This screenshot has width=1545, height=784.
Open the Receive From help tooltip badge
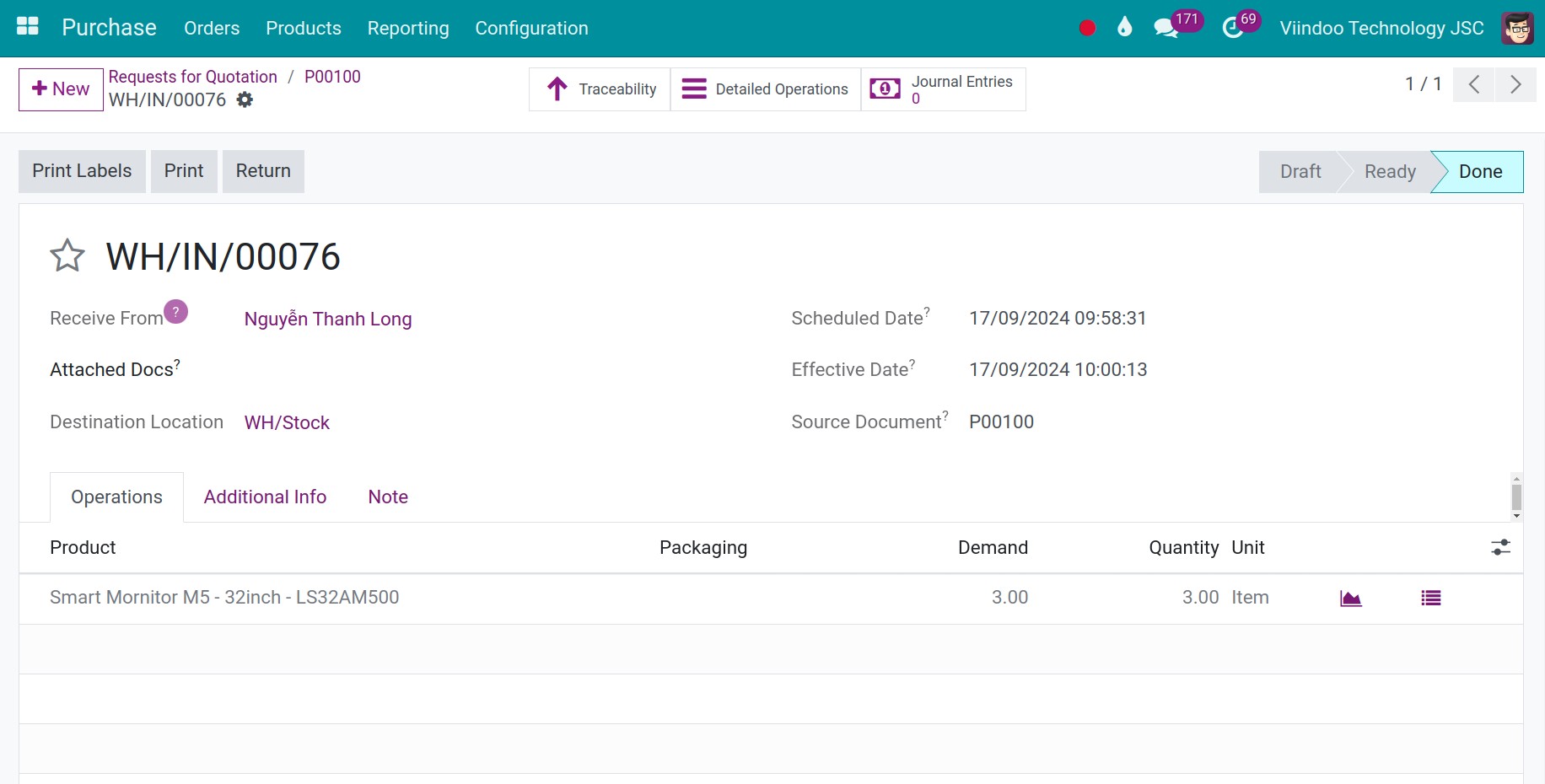[175, 311]
